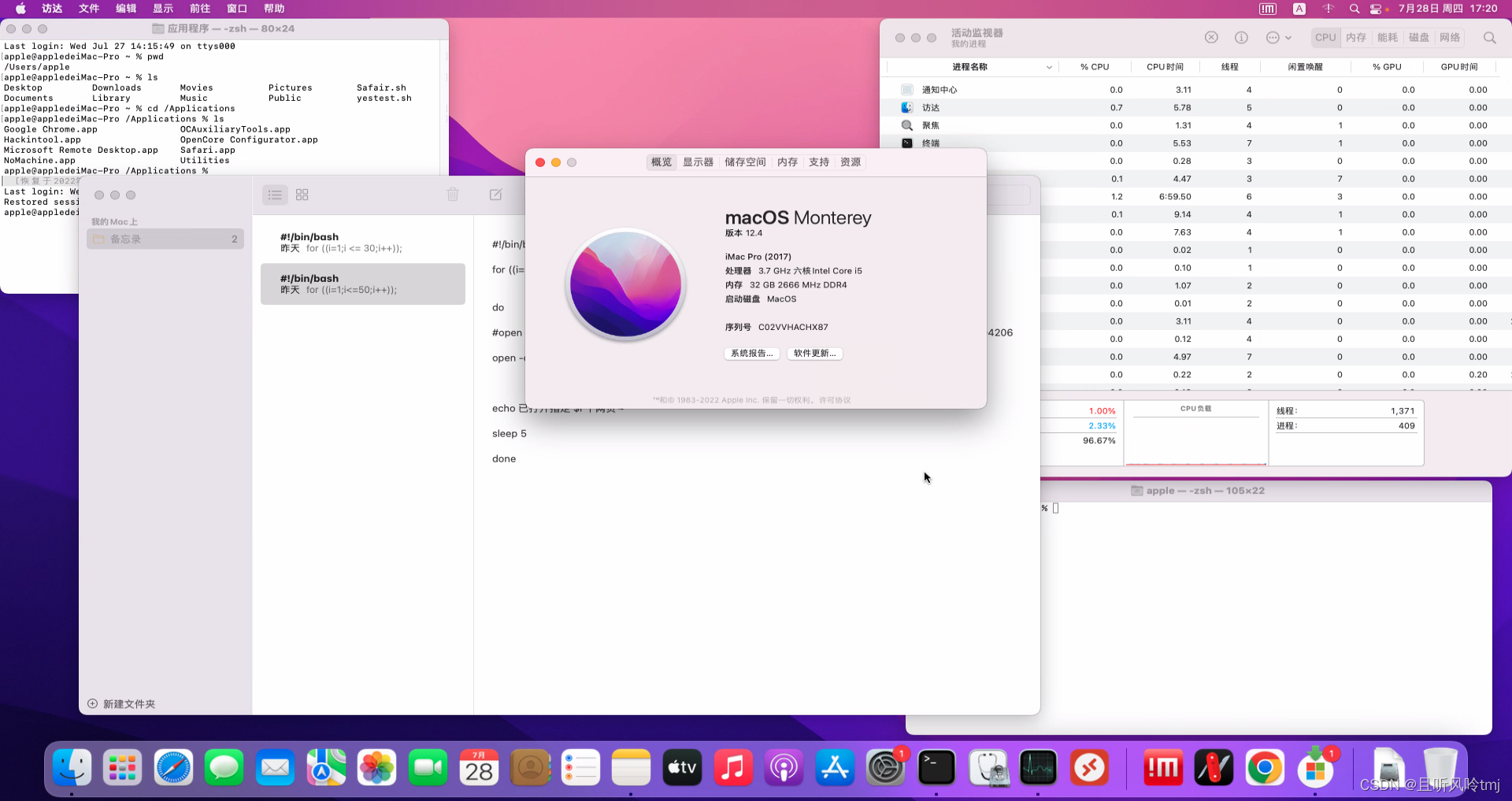Open Control Center in menu bar
Viewport: 1512px width, 801px height.
tap(1376, 9)
